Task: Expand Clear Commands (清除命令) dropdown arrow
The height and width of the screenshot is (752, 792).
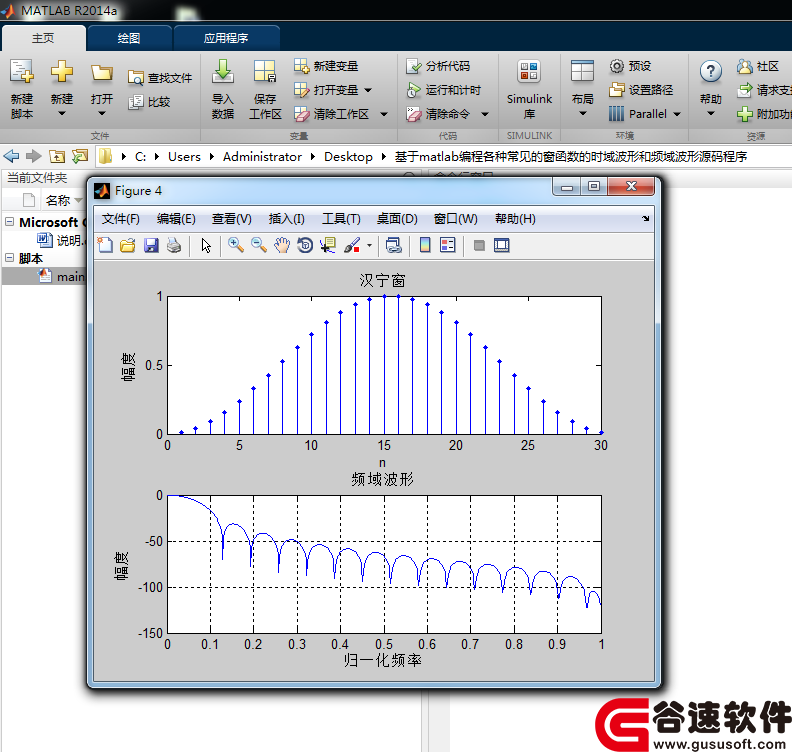Action: click(485, 115)
